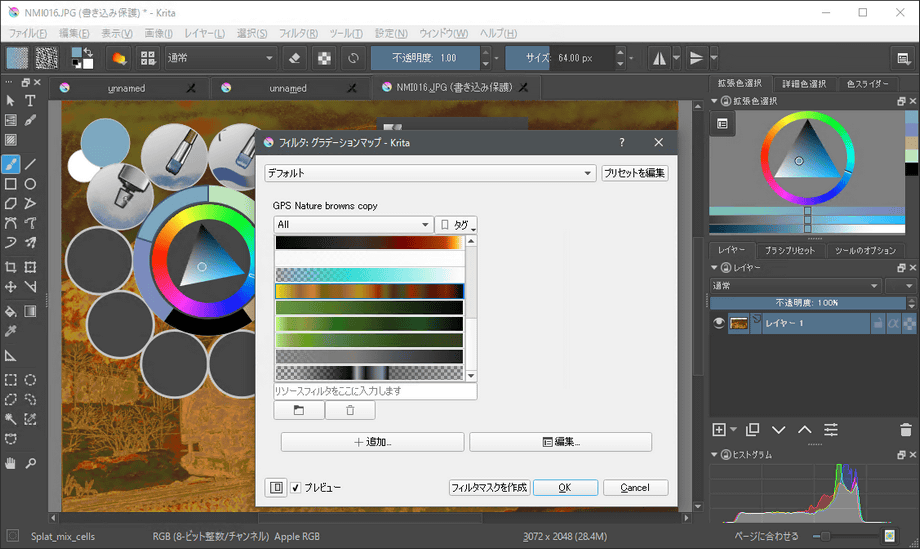This screenshot has width=920, height=549.
Task: Open the 通常 blending mode dropdown in toolbar
Action: pos(221,58)
